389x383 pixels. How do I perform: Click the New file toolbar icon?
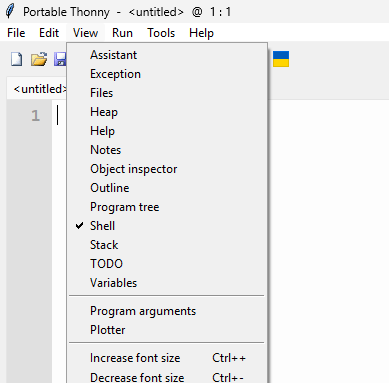click(x=17, y=59)
